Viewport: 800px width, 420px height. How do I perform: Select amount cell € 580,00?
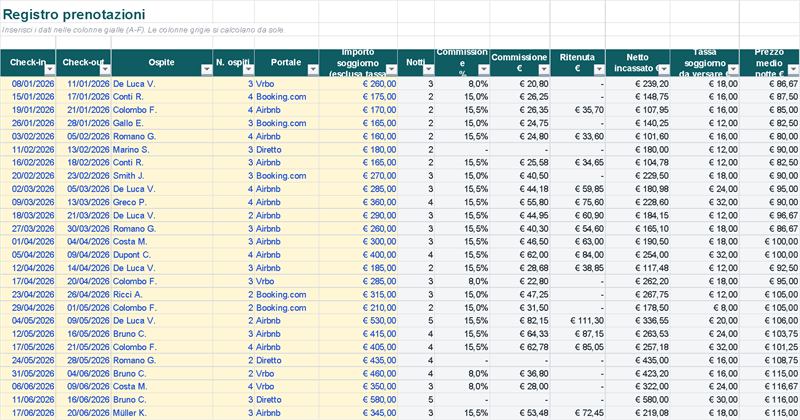(358, 400)
